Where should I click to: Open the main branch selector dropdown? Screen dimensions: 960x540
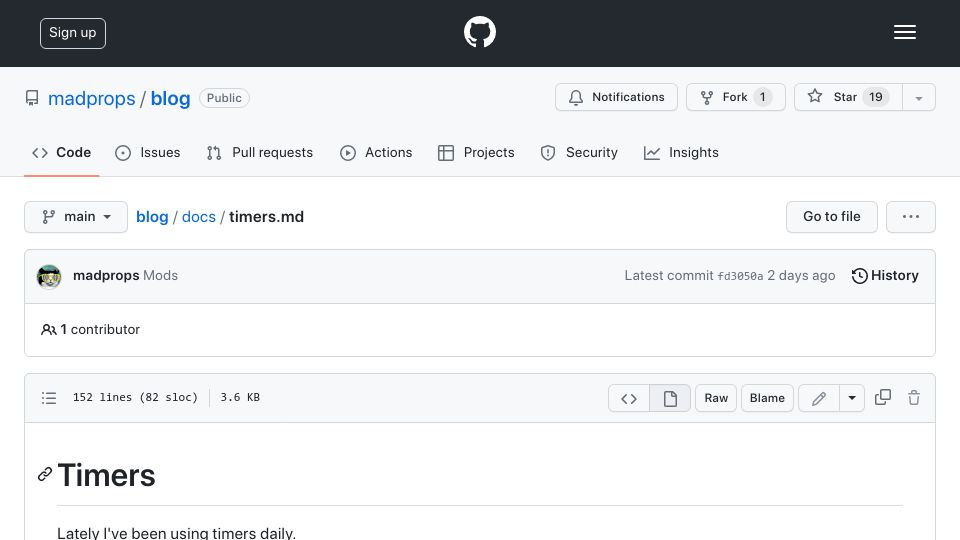76,217
